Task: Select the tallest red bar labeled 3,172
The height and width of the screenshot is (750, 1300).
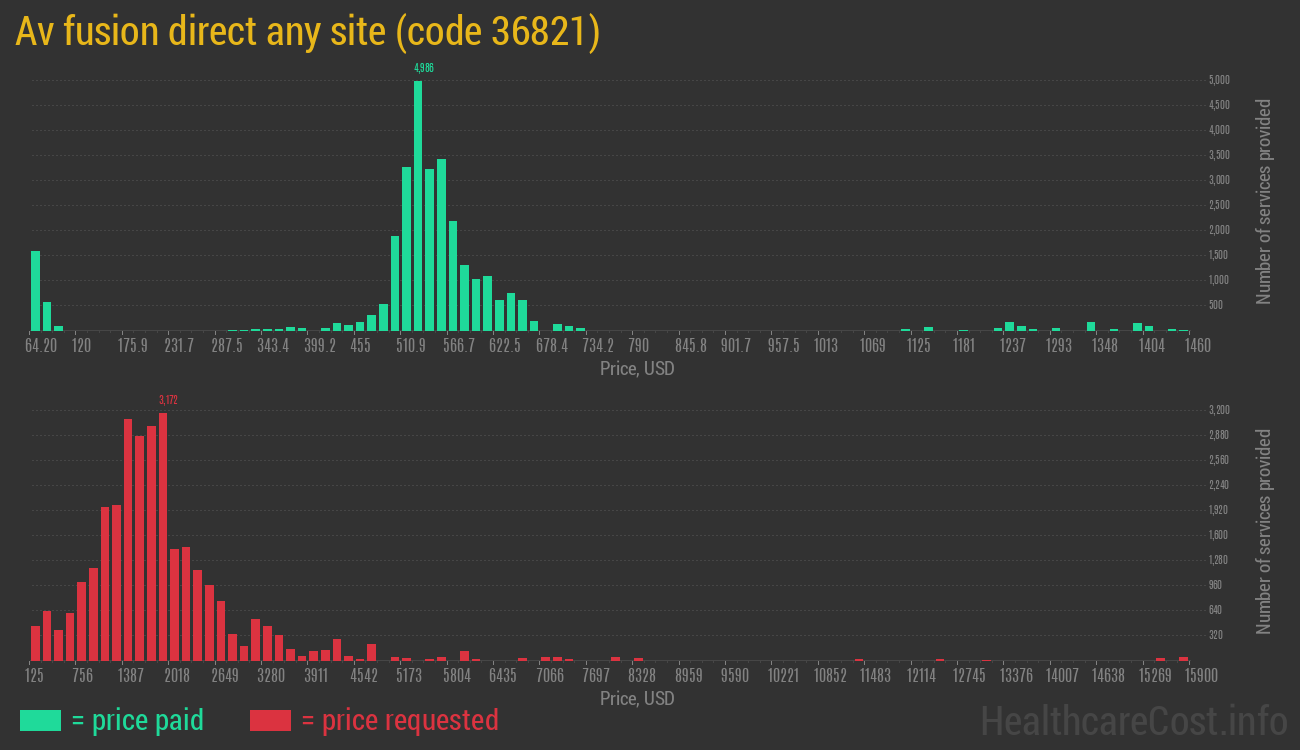Action: tap(163, 536)
